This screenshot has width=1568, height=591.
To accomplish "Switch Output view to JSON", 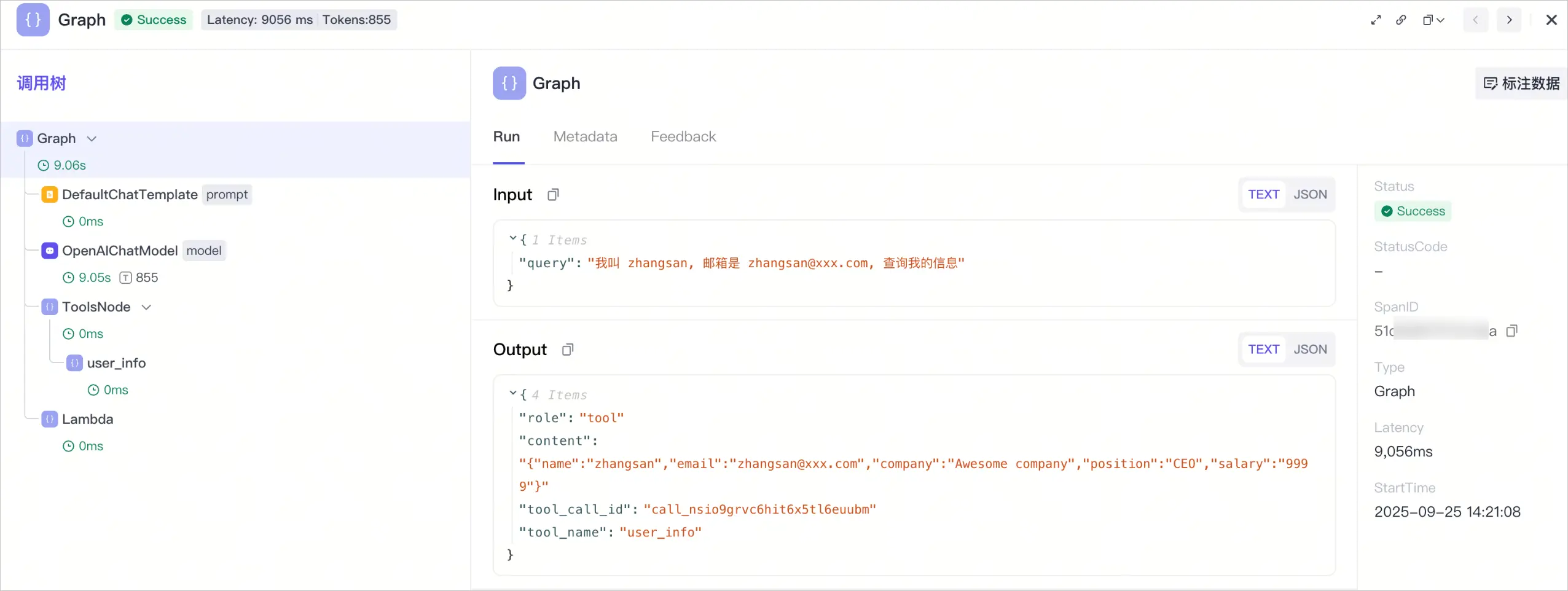I will pos(1310,350).
